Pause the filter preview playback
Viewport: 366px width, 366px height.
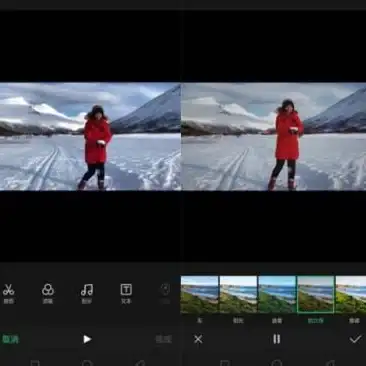[x=277, y=339]
